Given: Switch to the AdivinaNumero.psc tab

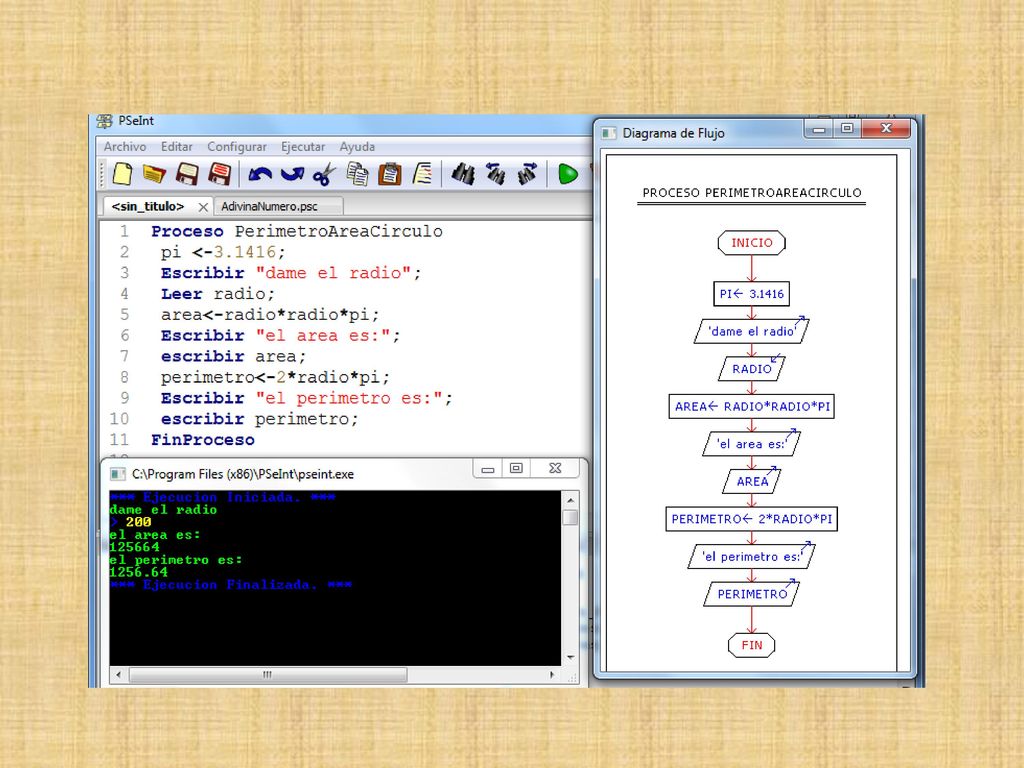Looking at the screenshot, I should [x=269, y=206].
